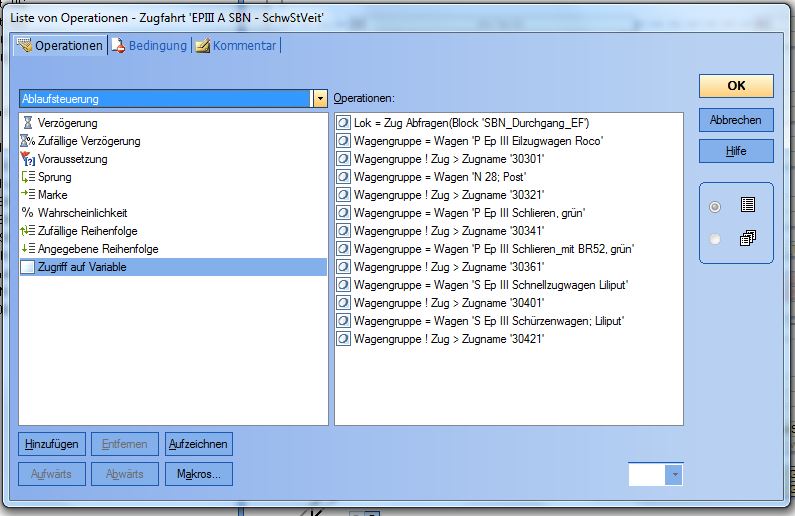Open the Ablaufsteuerung category dropdown
Viewport: 795px width, 516px height.
click(320, 99)
